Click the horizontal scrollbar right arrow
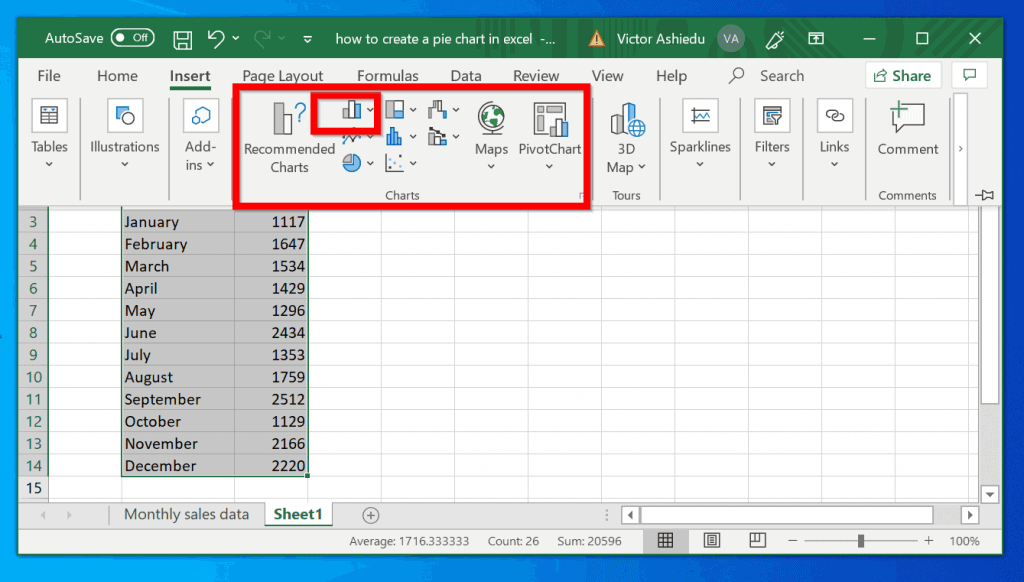 [970, 515]
